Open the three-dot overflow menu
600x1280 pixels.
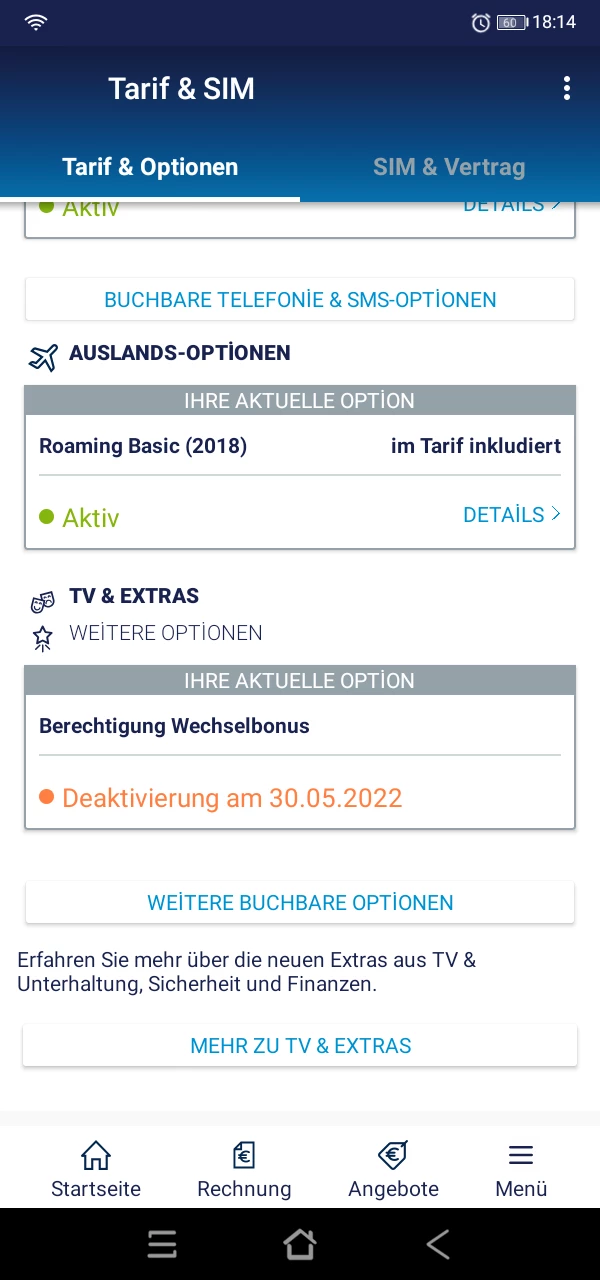(x=566, y=88)
